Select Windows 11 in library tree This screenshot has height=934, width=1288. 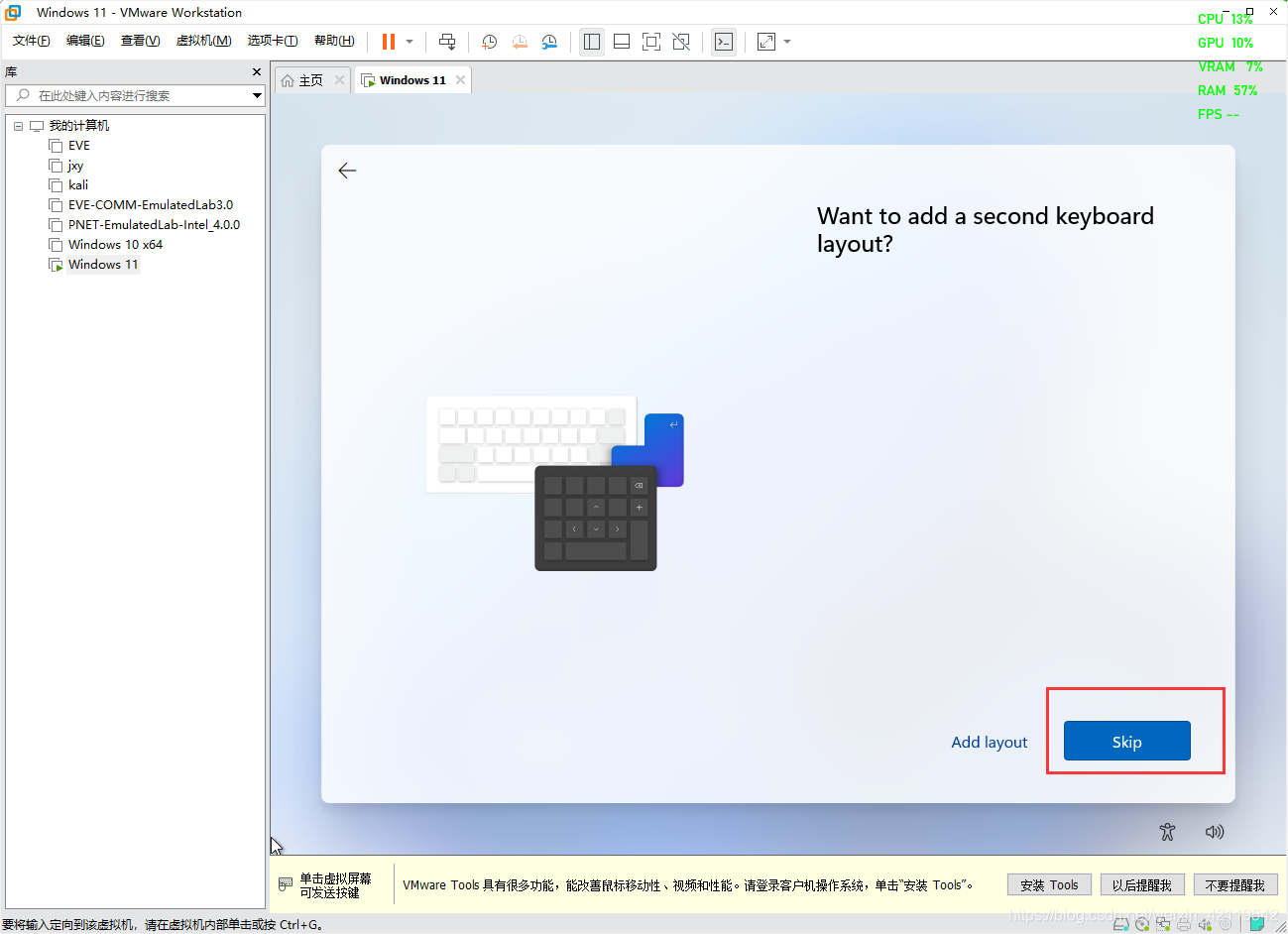click(x=103, y=265)
